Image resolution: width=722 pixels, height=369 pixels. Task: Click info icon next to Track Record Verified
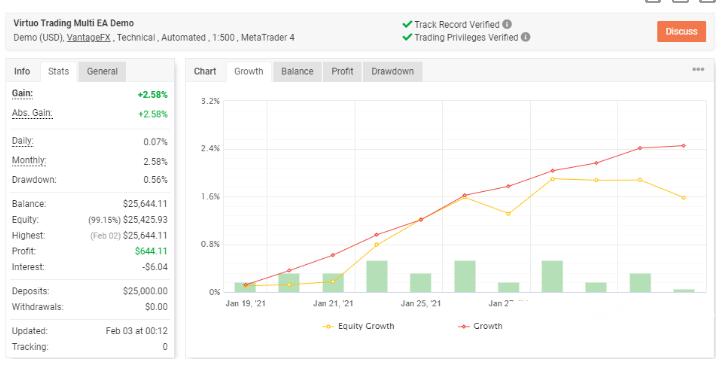click(507, 24)
